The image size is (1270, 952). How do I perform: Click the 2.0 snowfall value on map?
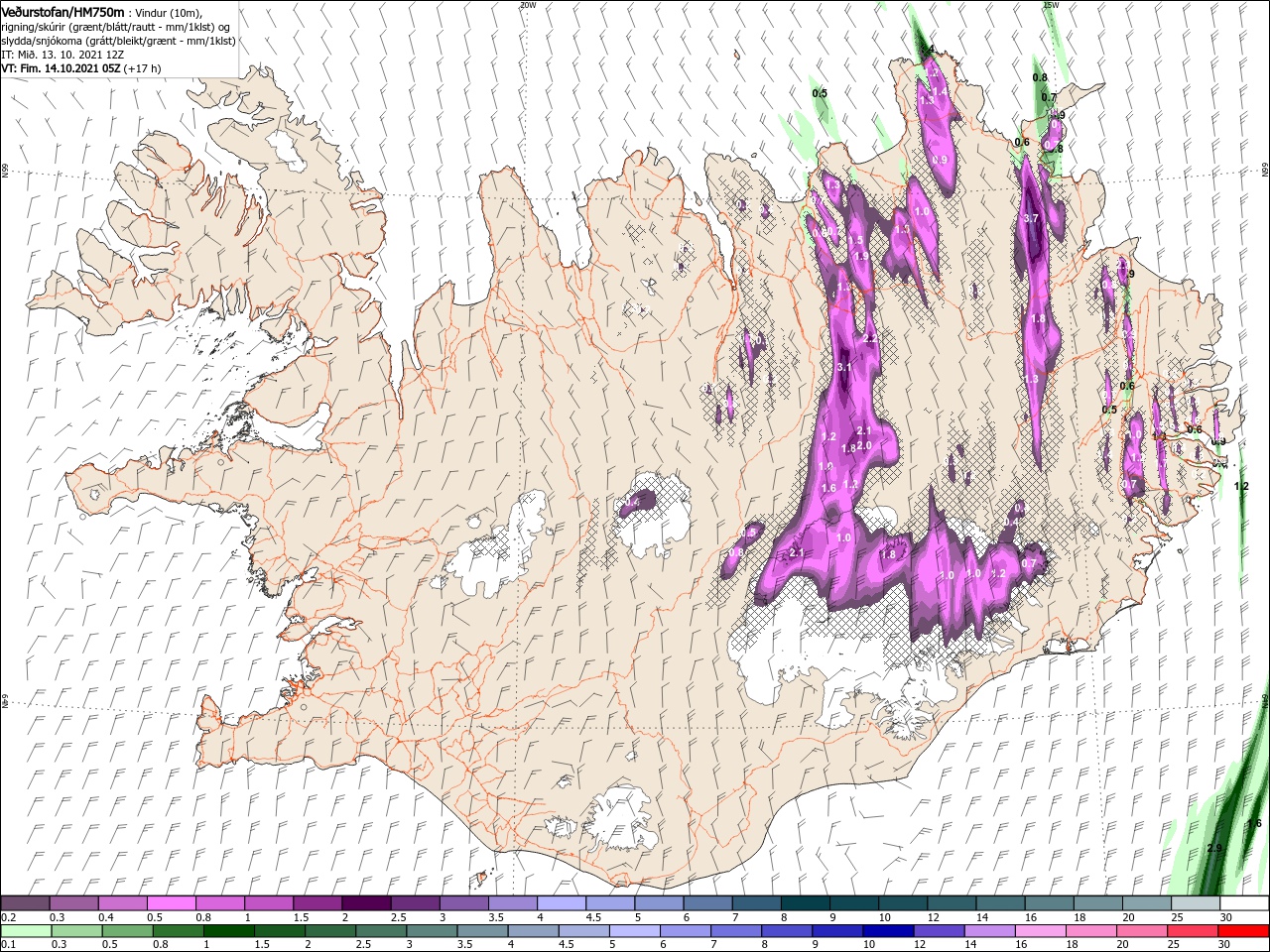(x=864, y=445)
